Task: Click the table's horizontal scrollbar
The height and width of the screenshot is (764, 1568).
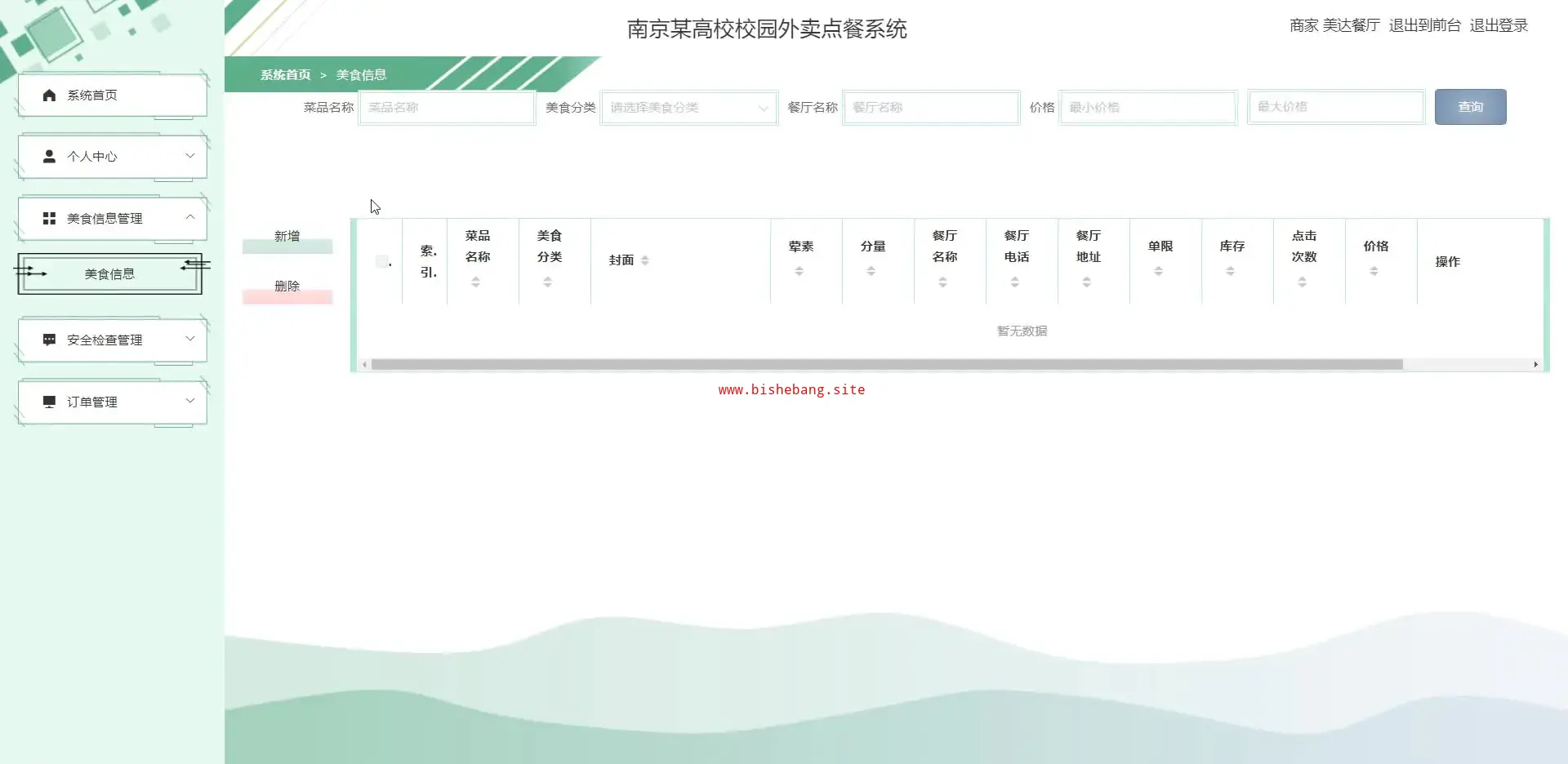Action: point(886,365)
